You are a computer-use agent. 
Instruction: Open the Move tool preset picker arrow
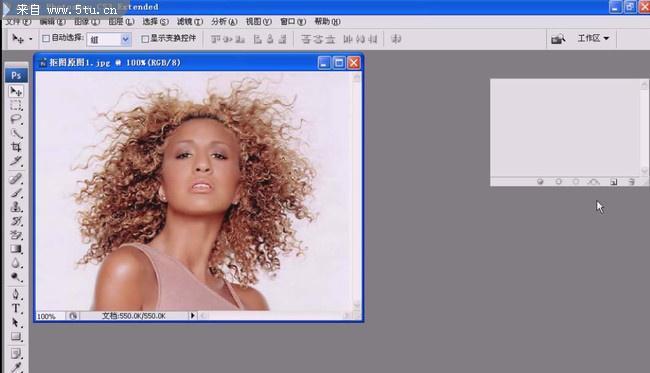click(x=31, y=39)
